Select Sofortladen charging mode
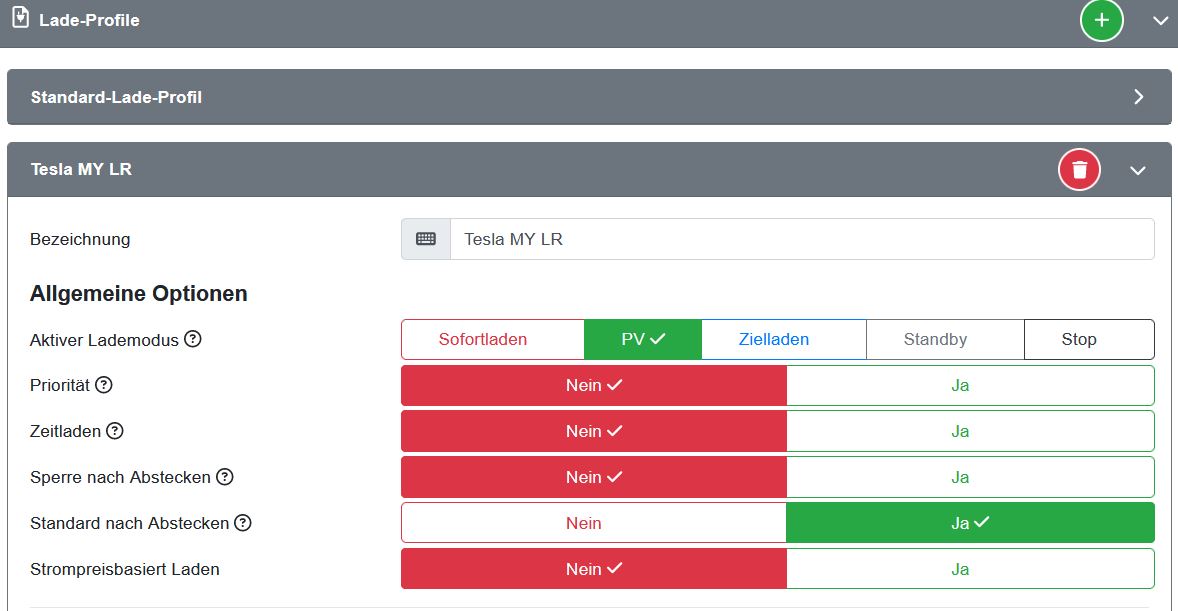1178x611 pixels. pos(493,340)
